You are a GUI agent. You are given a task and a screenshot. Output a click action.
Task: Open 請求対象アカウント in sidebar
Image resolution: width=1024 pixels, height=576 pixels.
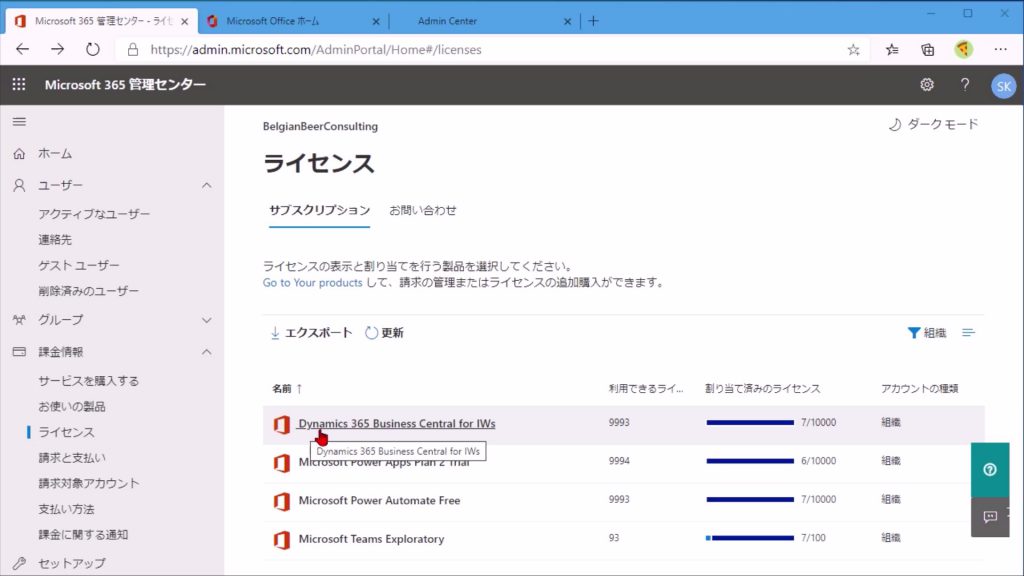pos(89,483)
